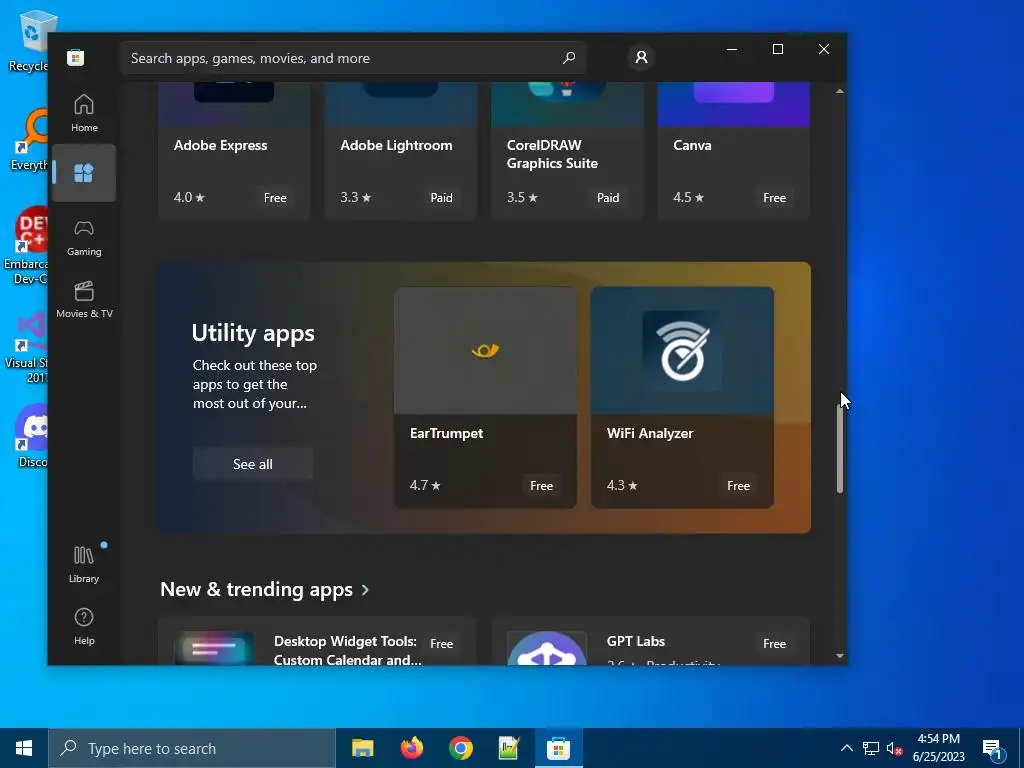1024x768 pixels.
Task: Select the Visual Studio desktop shortcut
Action: [26, 349]
